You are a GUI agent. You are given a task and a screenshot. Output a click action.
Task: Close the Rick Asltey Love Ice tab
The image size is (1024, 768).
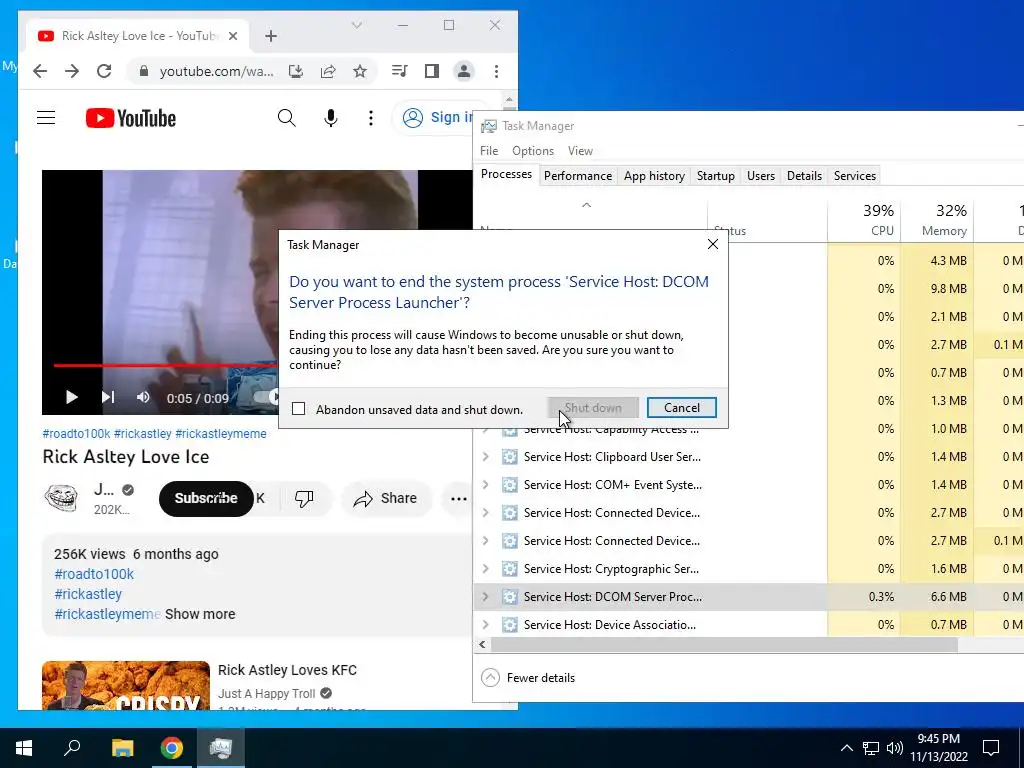click(232, 36)
